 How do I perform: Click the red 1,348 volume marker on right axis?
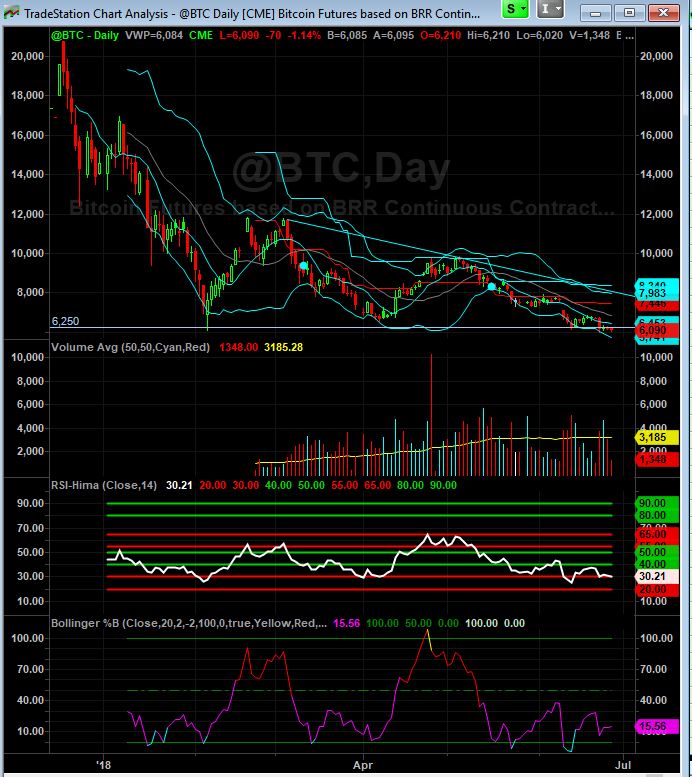pyautogui.click(x=656, y=459)
